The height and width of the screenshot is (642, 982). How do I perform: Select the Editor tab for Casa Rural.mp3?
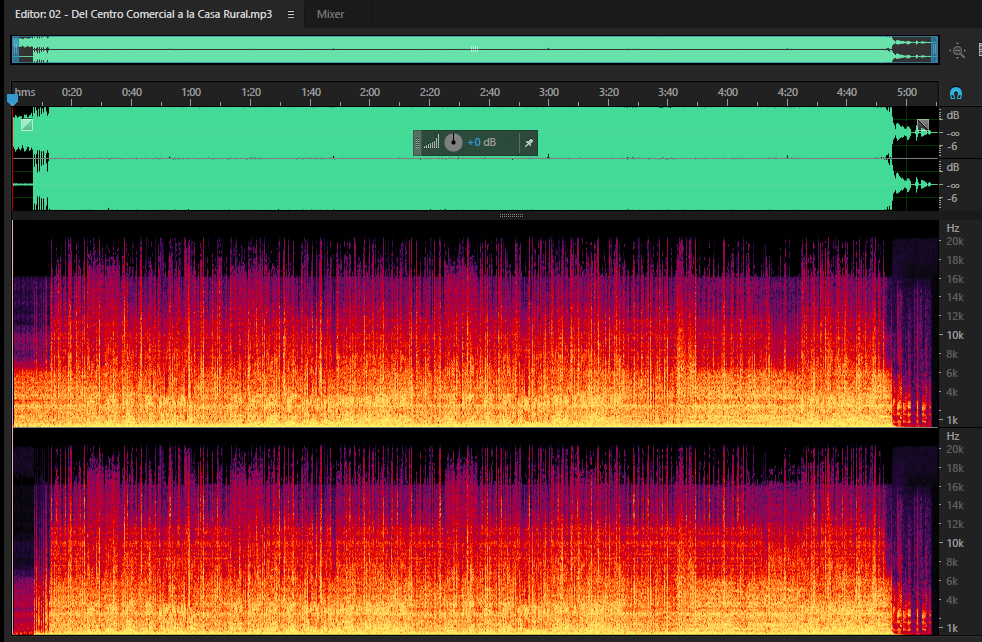[143, 14]
